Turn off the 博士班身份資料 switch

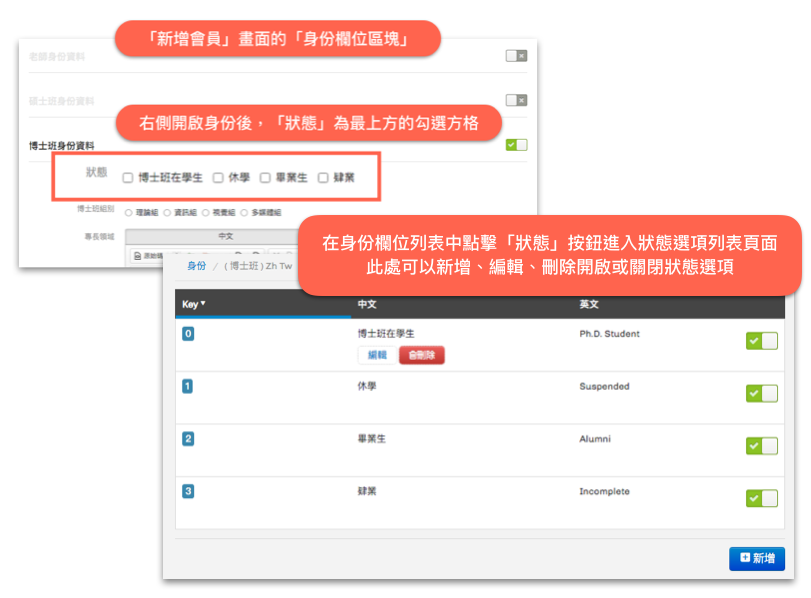point(516,145)
